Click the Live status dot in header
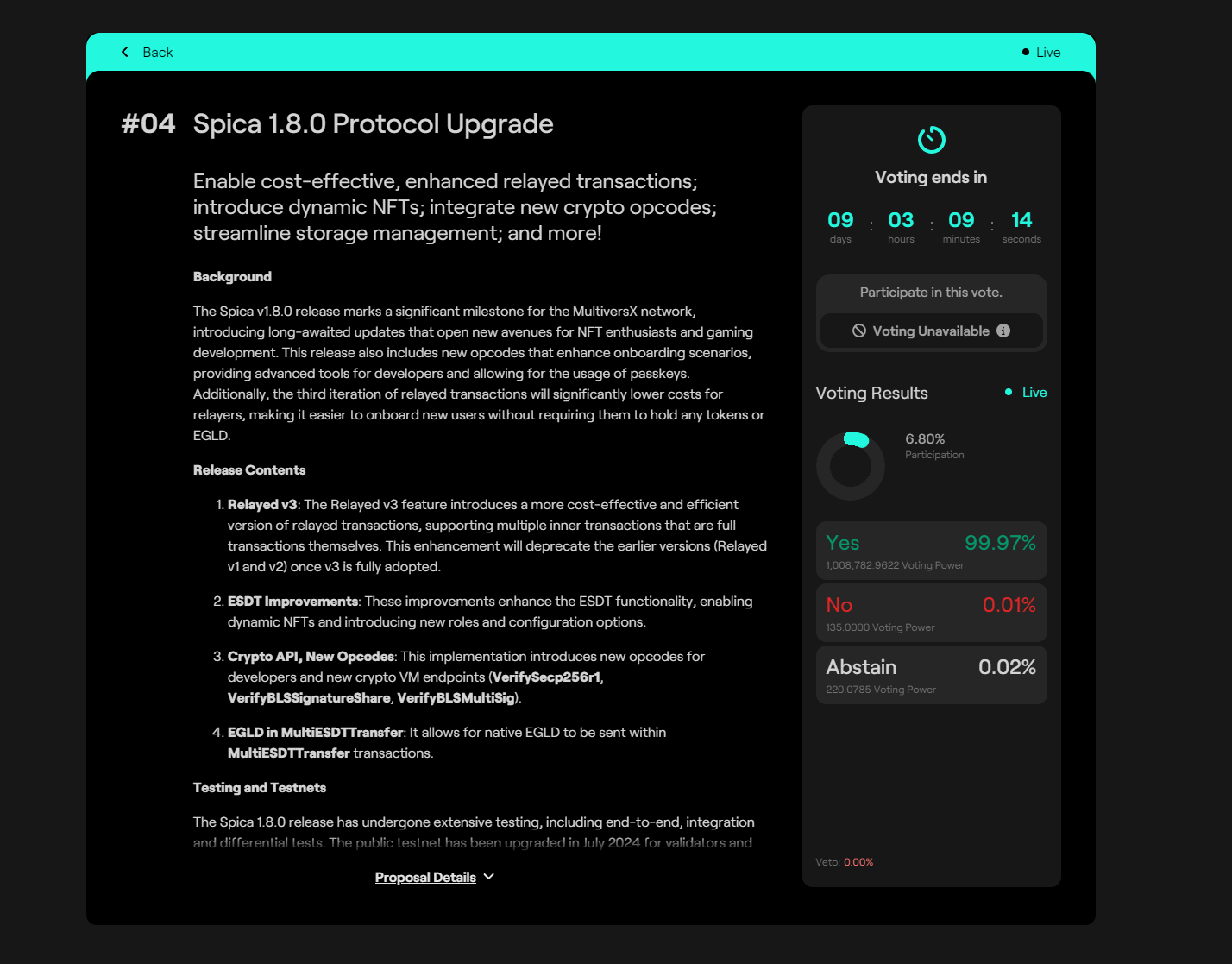 tap(1025, 52)
